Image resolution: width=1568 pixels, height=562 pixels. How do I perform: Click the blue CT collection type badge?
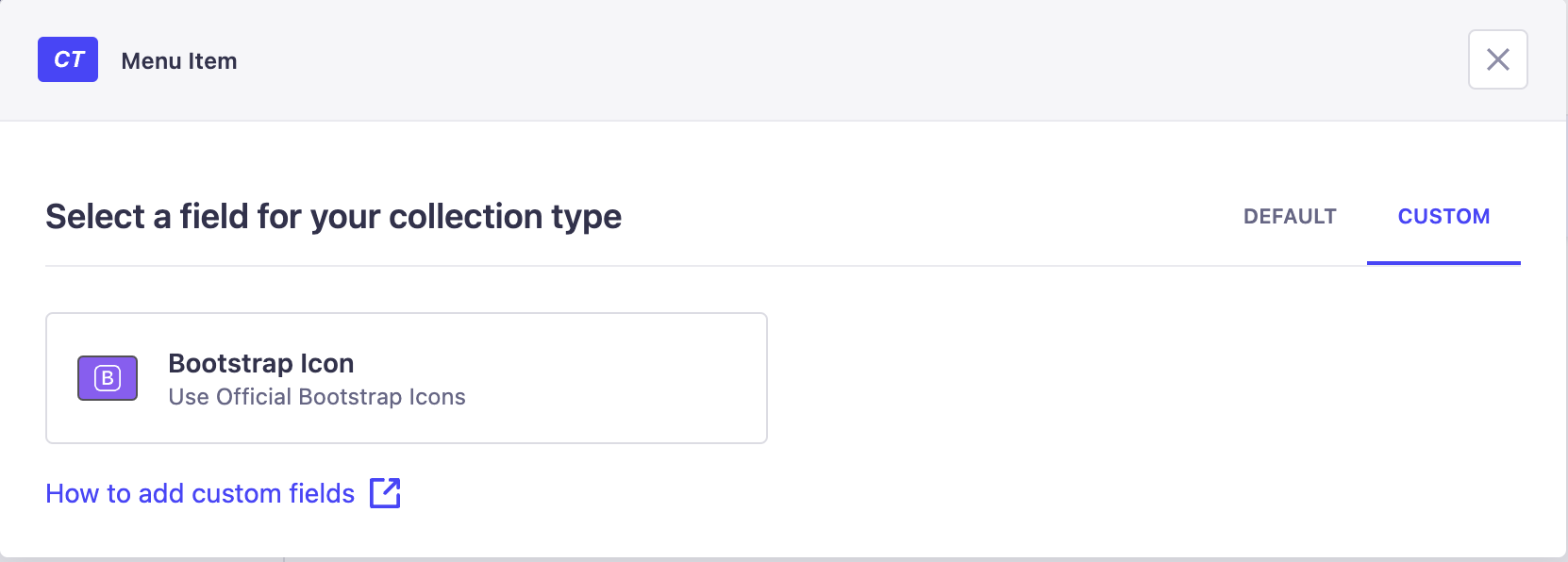[x=68, y=59]
